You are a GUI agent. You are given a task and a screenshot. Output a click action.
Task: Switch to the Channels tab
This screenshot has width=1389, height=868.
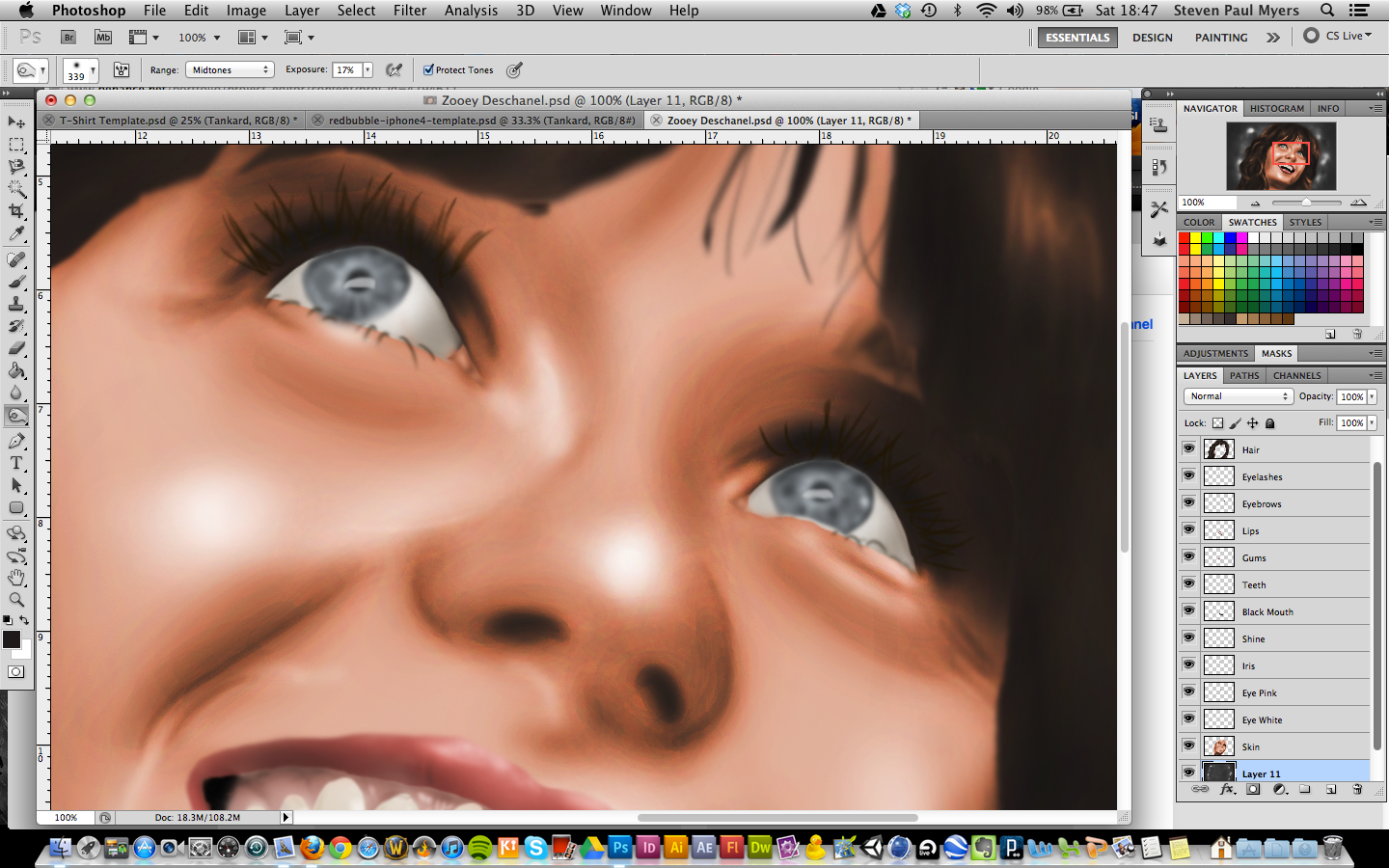pos(1296,376)
